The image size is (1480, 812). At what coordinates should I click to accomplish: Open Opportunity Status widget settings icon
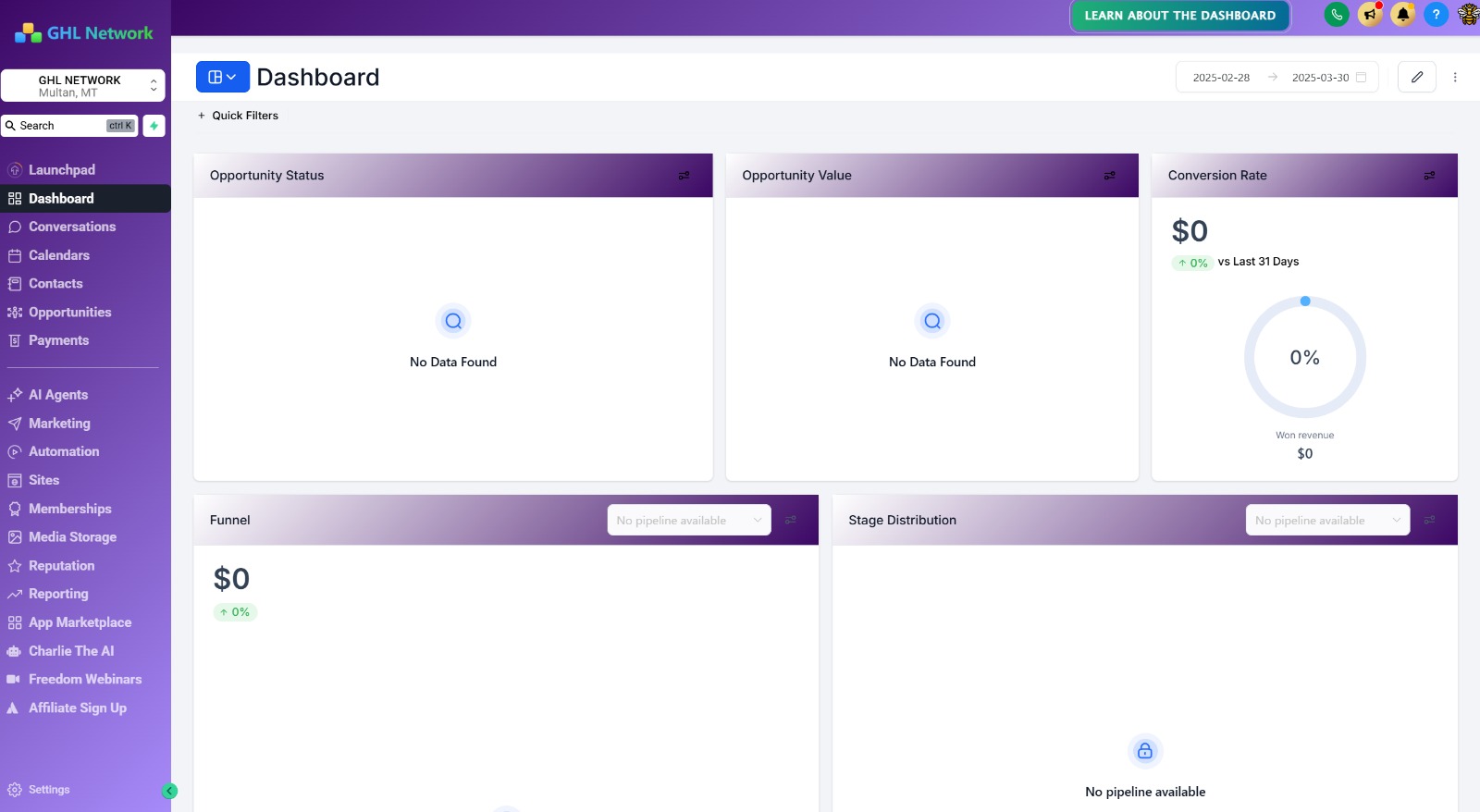(x=684, y=176)
